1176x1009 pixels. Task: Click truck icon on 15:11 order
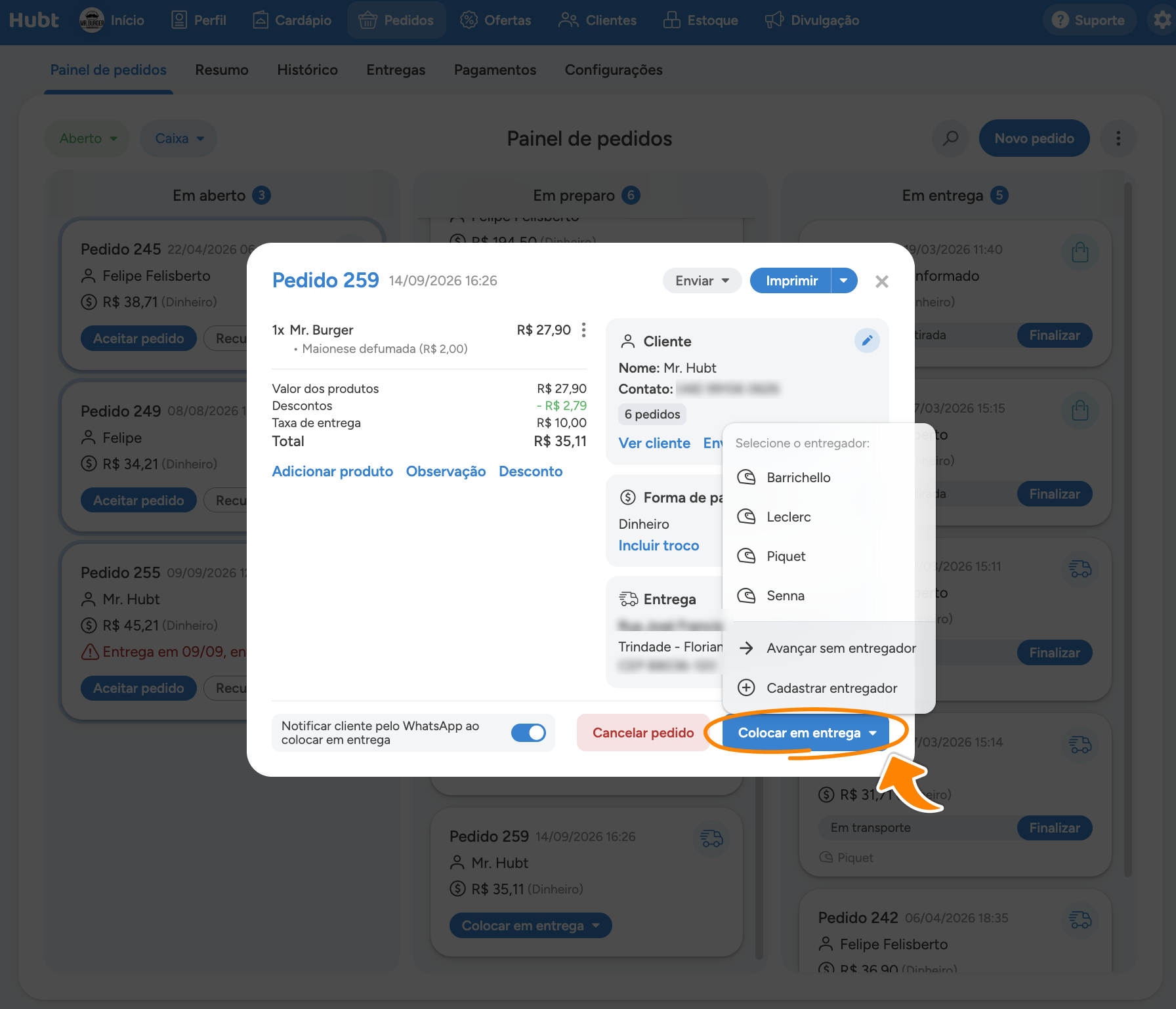(1080, 569)
